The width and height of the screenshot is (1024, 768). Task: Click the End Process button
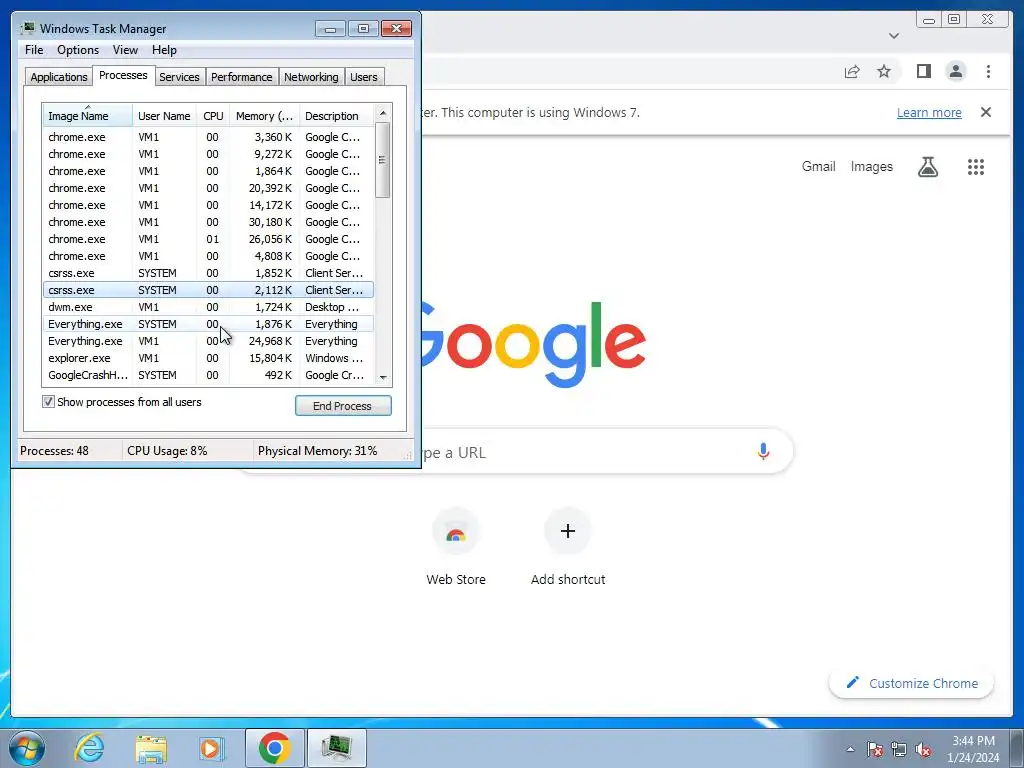pyautogui.click(x=343, y=406)
